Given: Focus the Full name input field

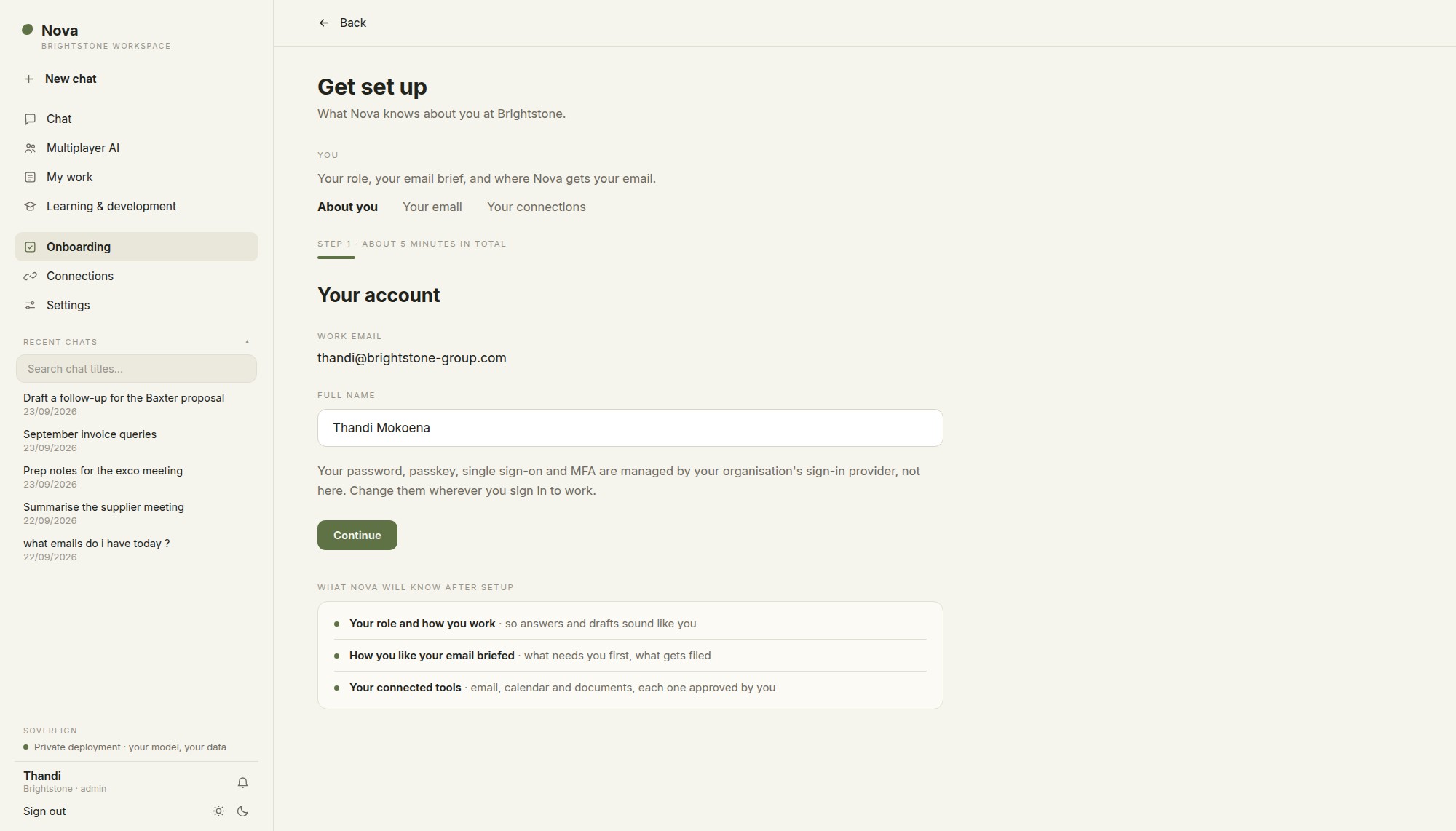Looking at the screenshot, I should point(630,428).
